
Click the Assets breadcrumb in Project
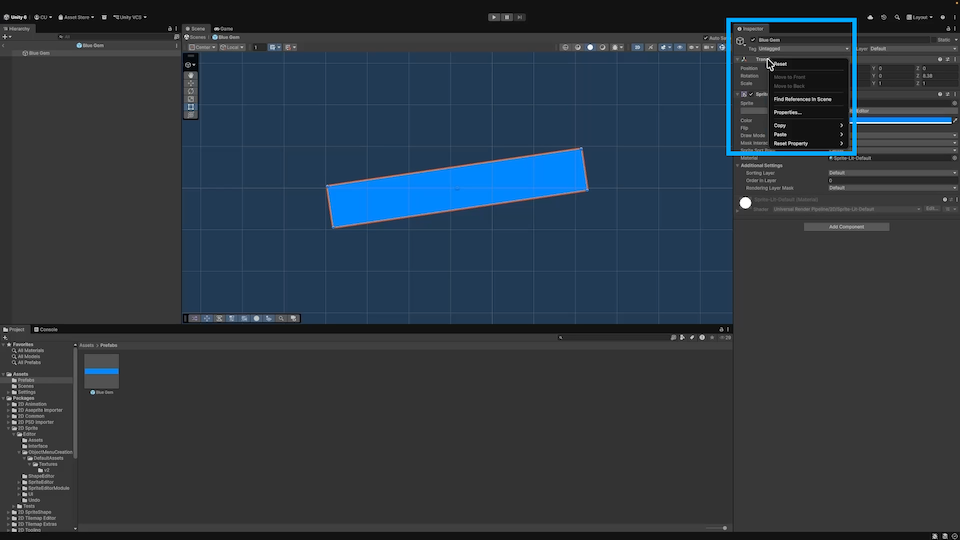click(86, 345)
